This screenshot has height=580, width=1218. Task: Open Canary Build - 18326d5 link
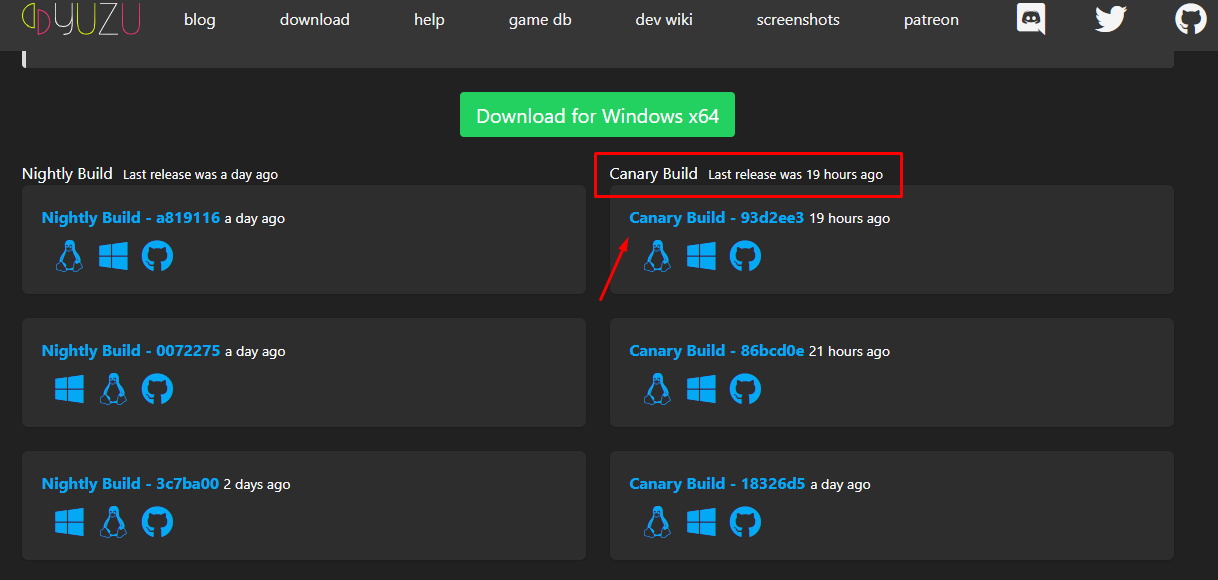(x=717, y=484)
